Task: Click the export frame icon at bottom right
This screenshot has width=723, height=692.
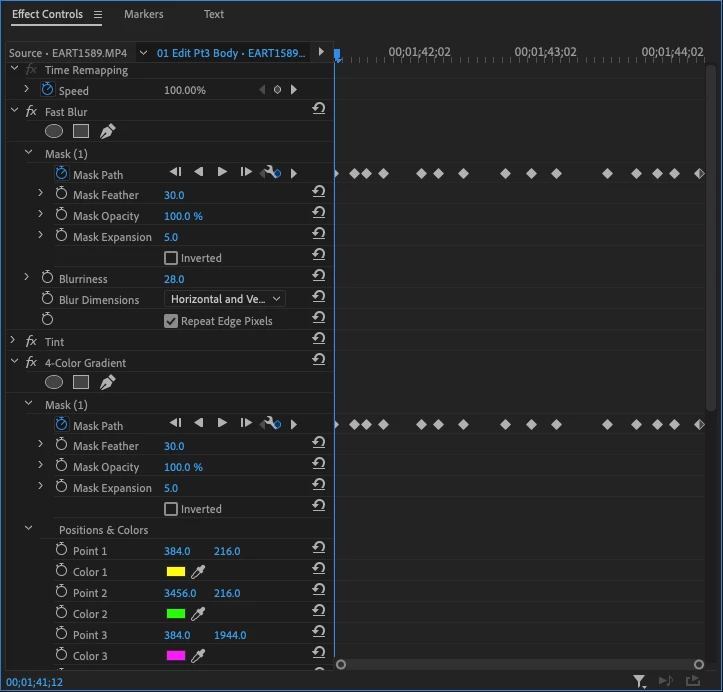Action: [693, 680]
